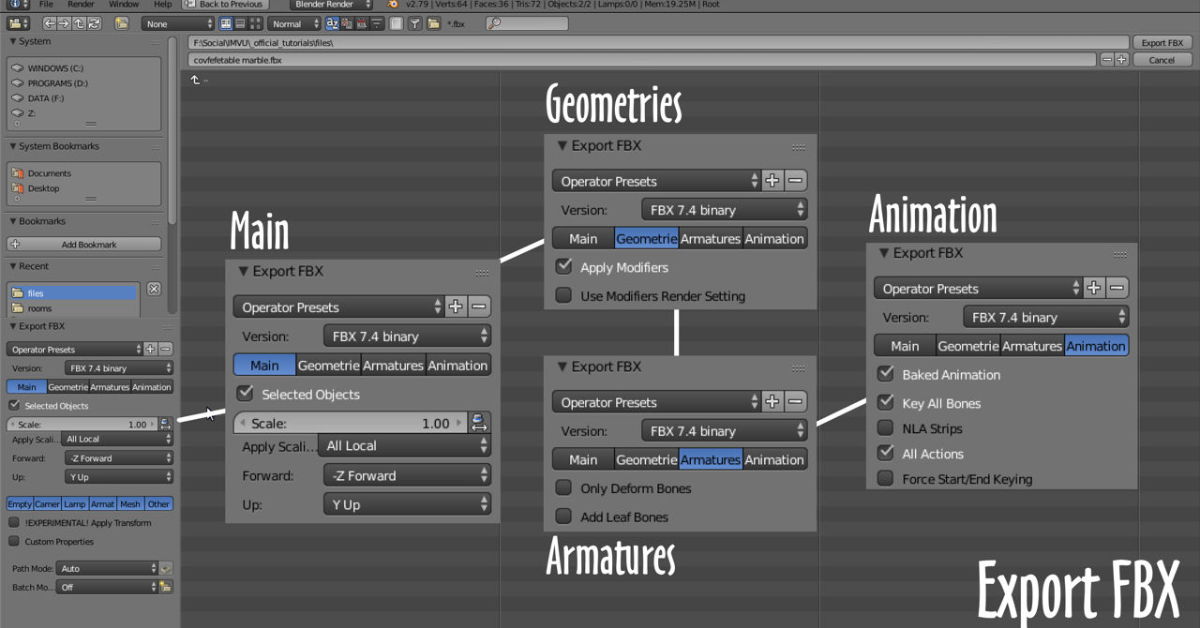The width and height of the screenshot is (1200, 628).
Task: Click the back navigation arrow in the file browser
Action: (50, 23)
